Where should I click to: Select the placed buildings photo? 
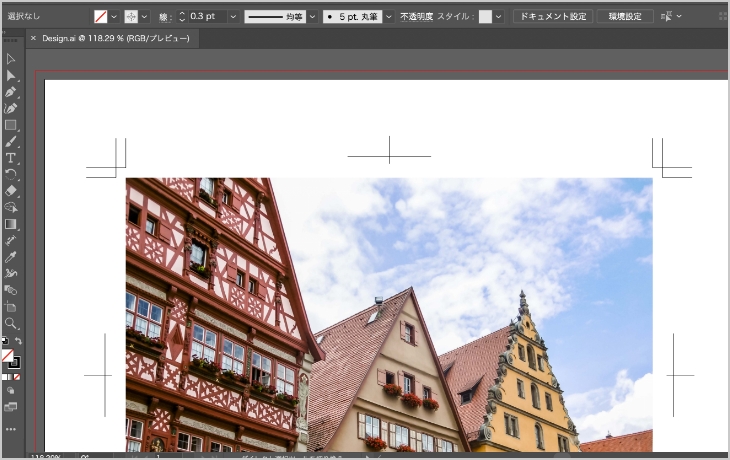tap(389, 315)
